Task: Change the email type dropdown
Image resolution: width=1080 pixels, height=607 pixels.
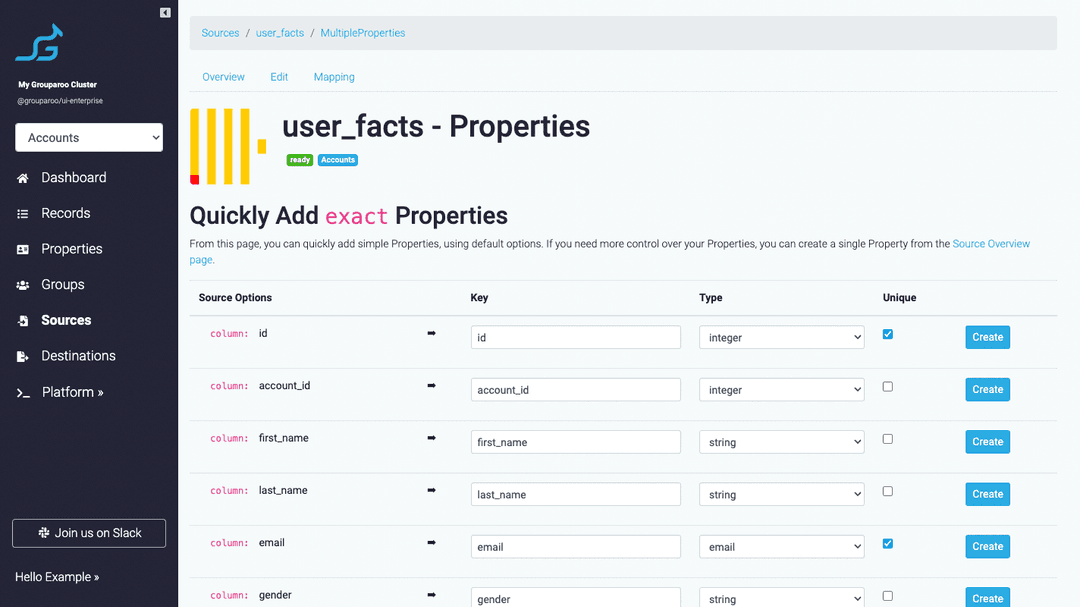Action: tap(781, 546)
